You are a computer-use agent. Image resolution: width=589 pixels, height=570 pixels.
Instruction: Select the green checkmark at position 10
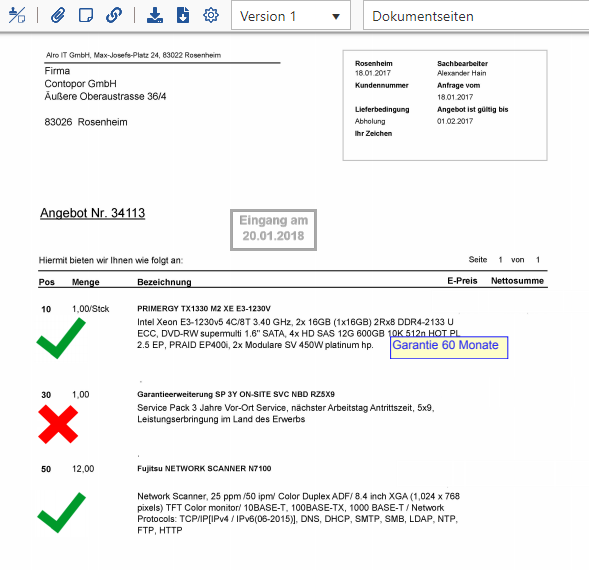coord(61,338)
